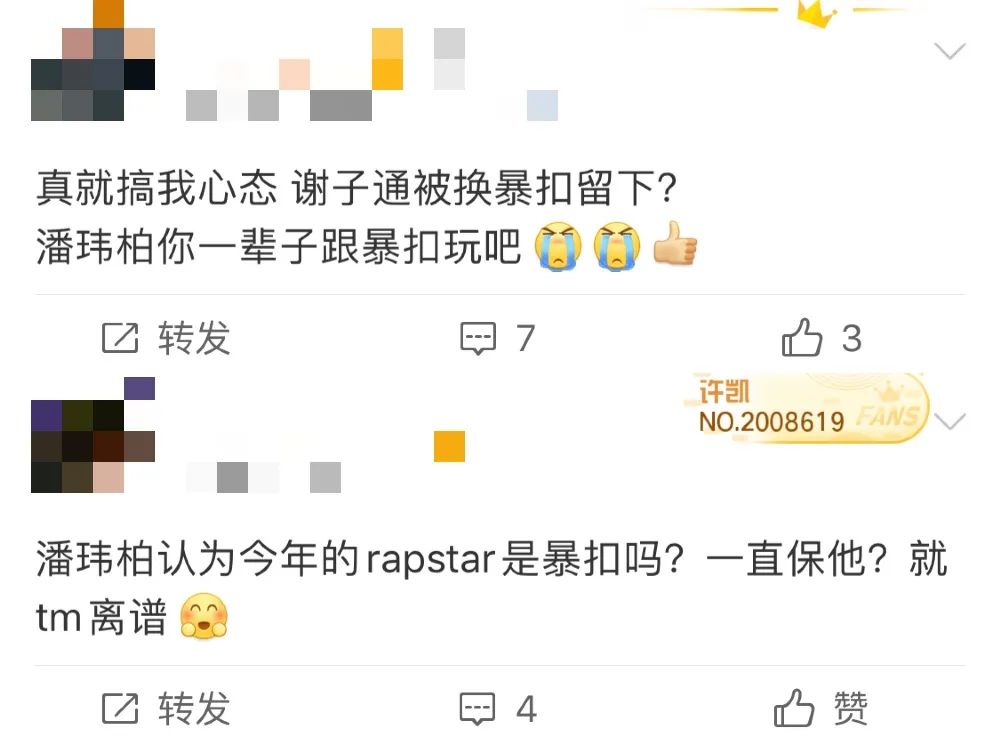The width and height of the screenshot is (1000, 741).
Task: Open comments via bubble icon beside 7
Action: (x=478, y=338)
